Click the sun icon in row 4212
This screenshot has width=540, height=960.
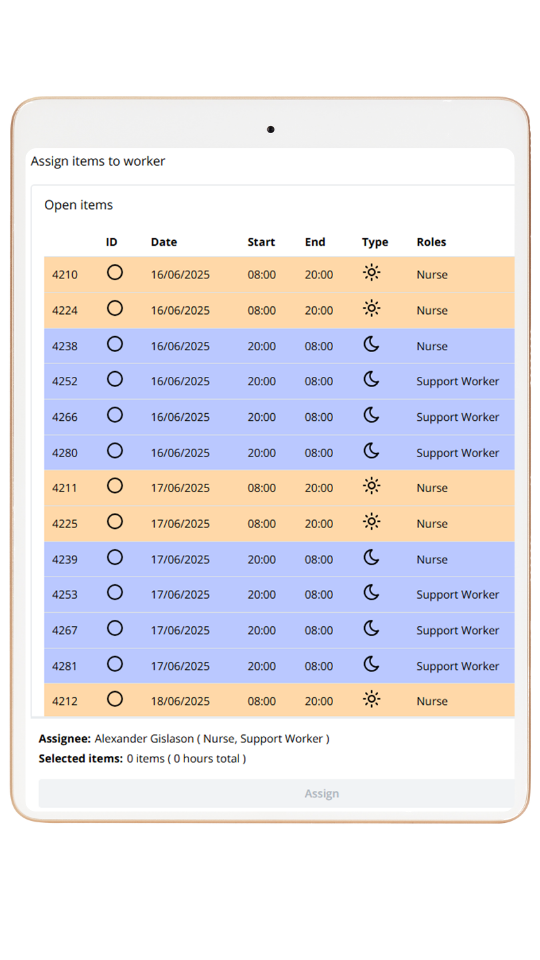pyautogui.click(x=371, y=699)
